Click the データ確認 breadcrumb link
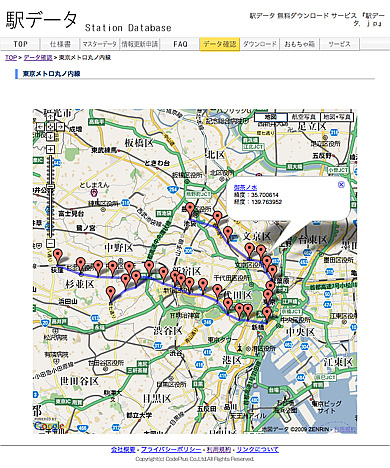The height and width of the screenshot is (468, 390). pos(38,58)
